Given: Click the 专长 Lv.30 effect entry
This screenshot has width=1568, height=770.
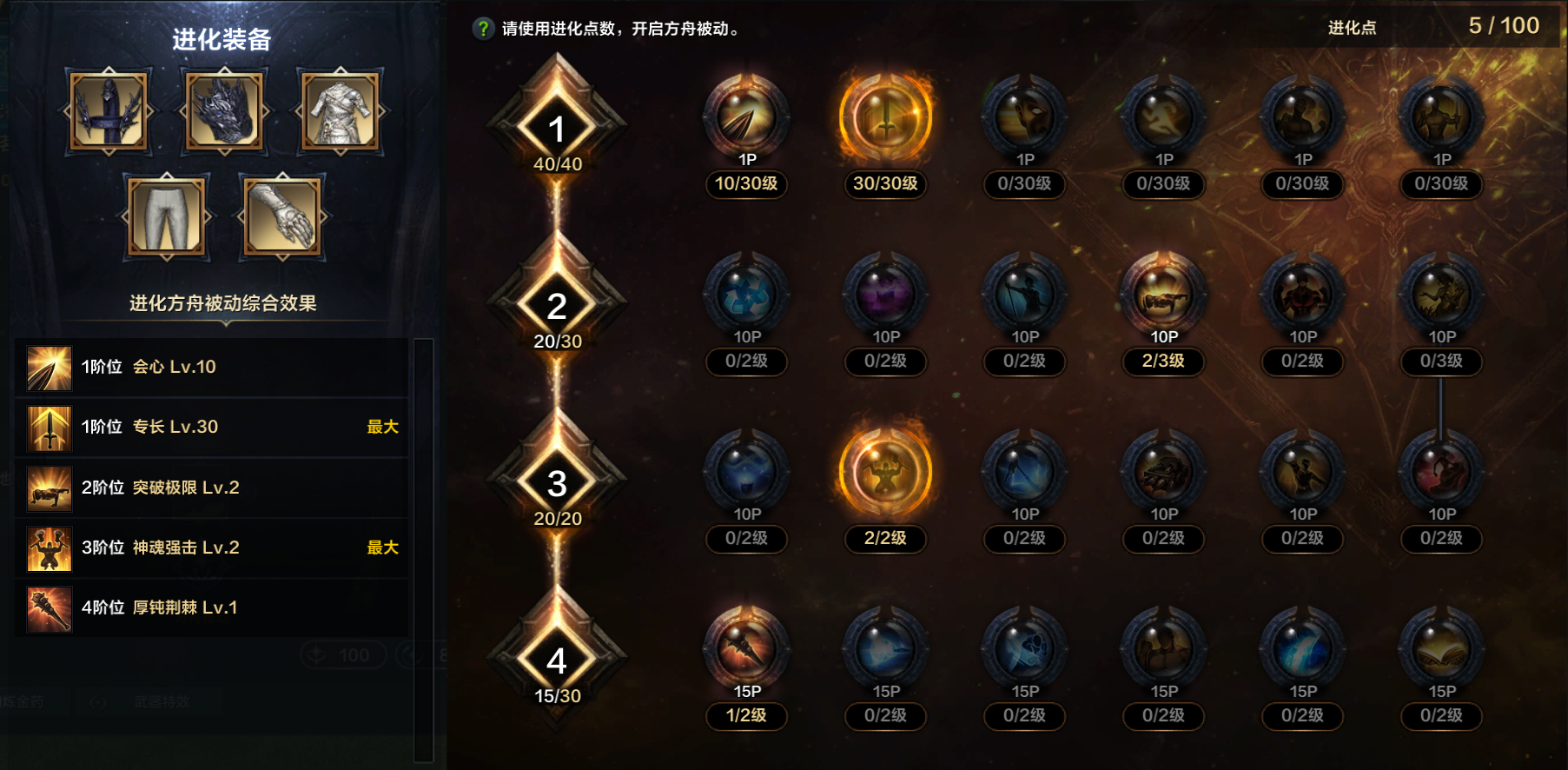Looking at the screenshot, I should (212, 428).
